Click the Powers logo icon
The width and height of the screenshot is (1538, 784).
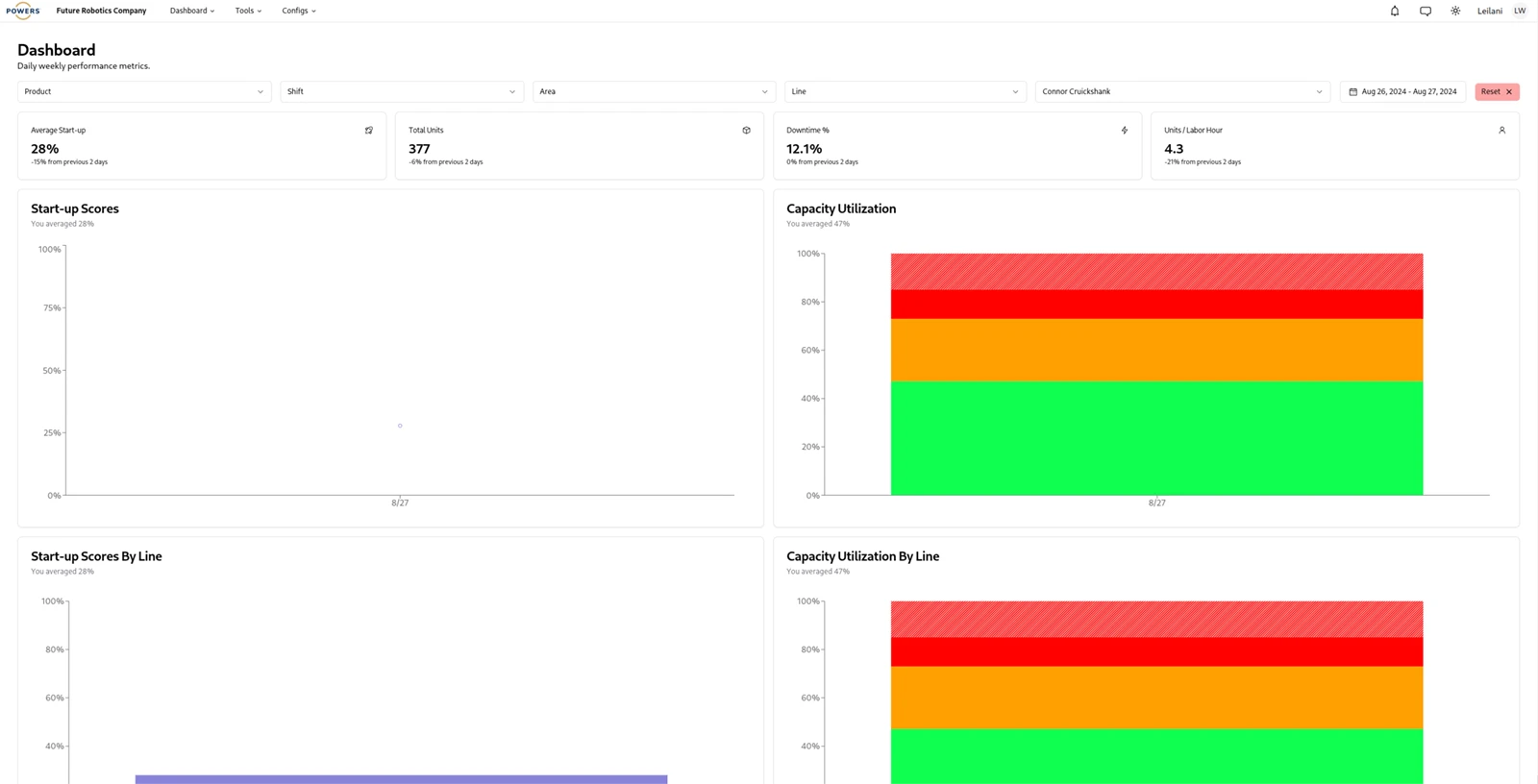click(23, 11)
